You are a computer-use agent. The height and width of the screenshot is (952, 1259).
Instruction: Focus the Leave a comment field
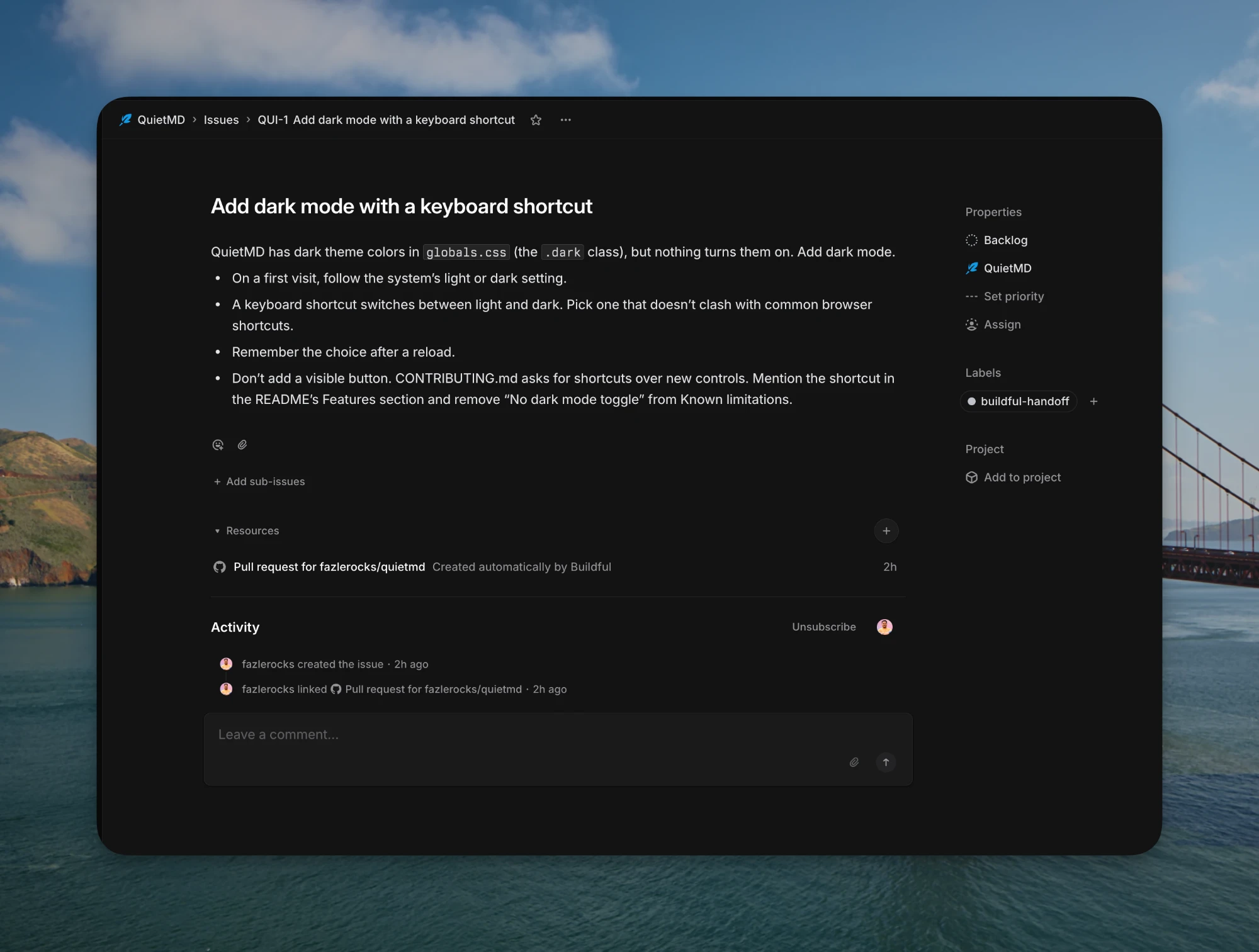pyautogui.click(x=558, y=749)
